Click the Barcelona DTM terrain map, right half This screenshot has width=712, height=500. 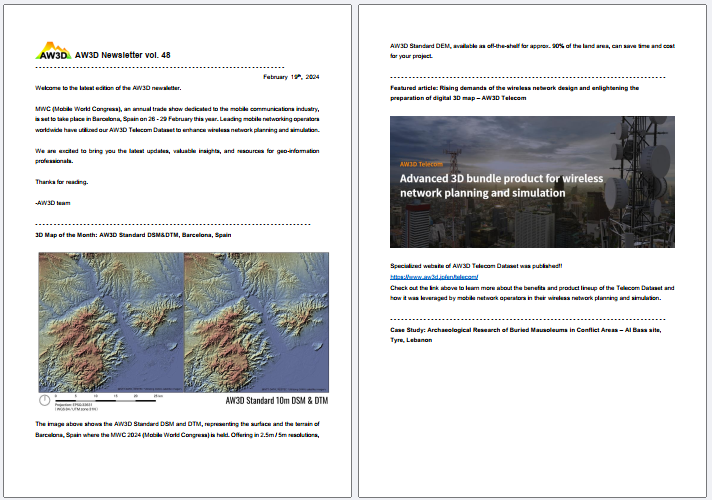(257, 322)
